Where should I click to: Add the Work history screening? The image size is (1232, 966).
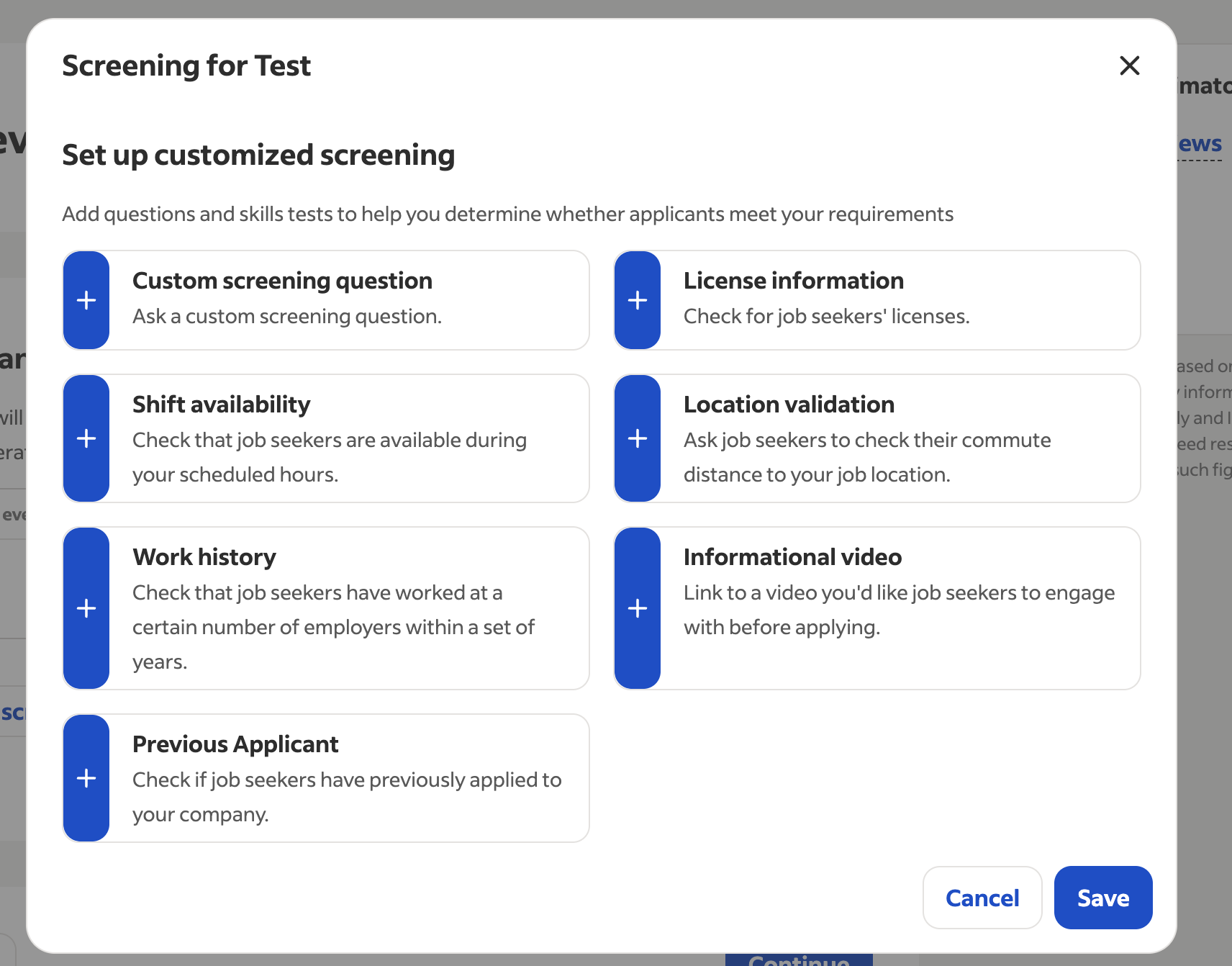click(x=86, y=608)
